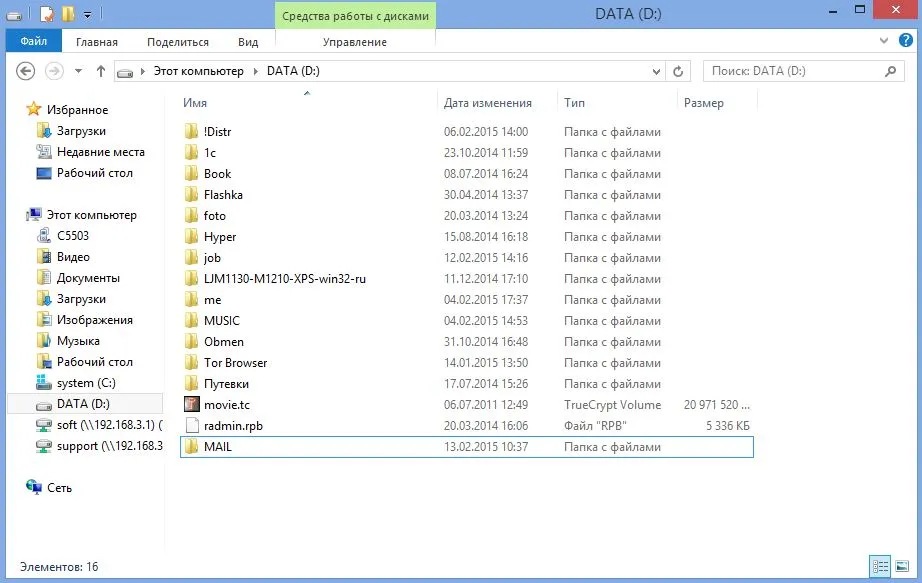
Task: Open recent locations dropdown arrow
Action: (x=78, y=71)
